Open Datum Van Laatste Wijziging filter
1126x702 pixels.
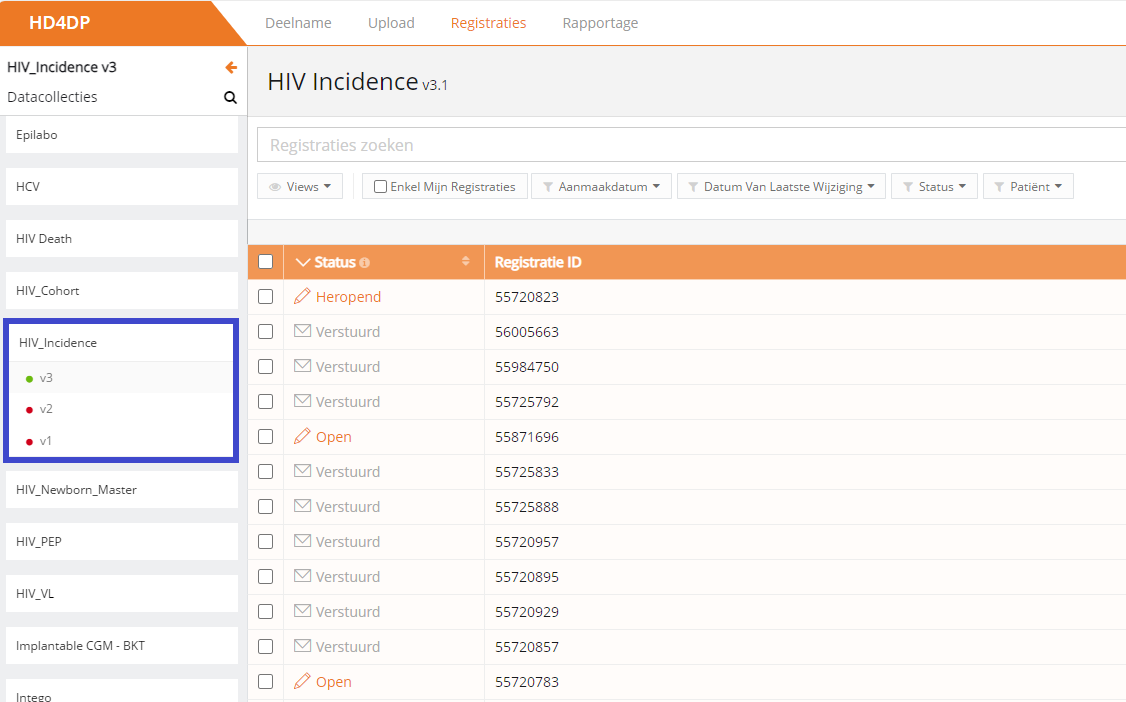tap(781, 187)
